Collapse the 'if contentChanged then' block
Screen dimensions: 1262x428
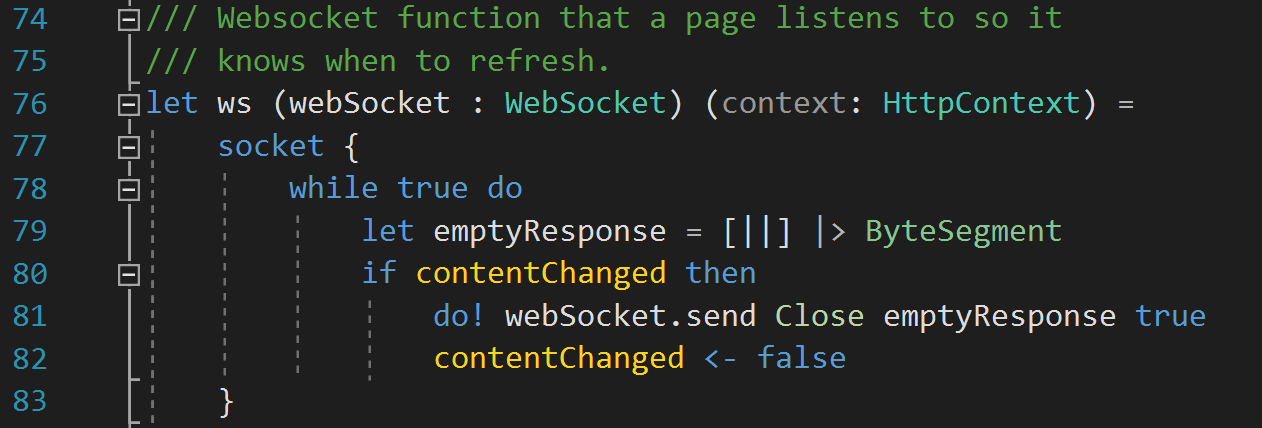[127, 274]
